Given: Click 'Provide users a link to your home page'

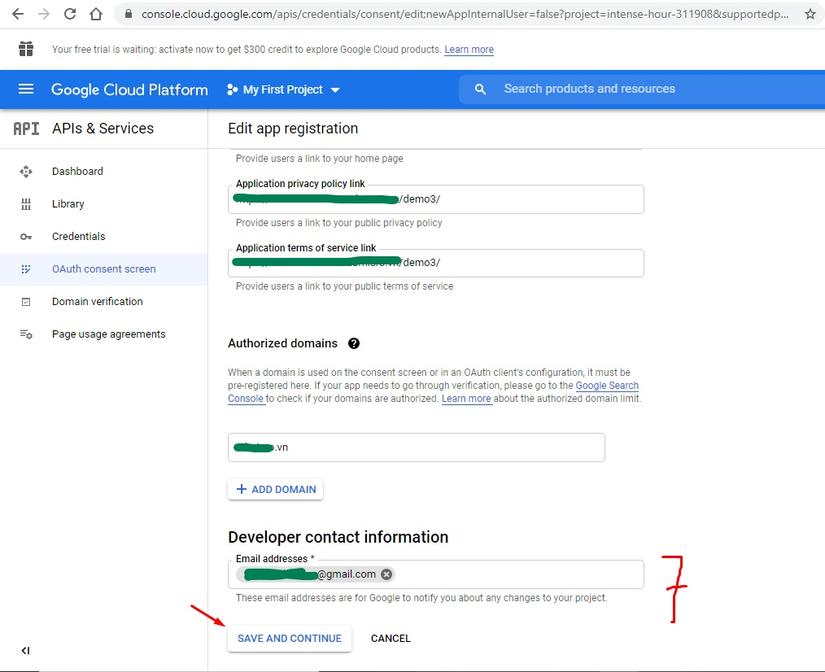Looking at the screenshot, I should [319, 158].
